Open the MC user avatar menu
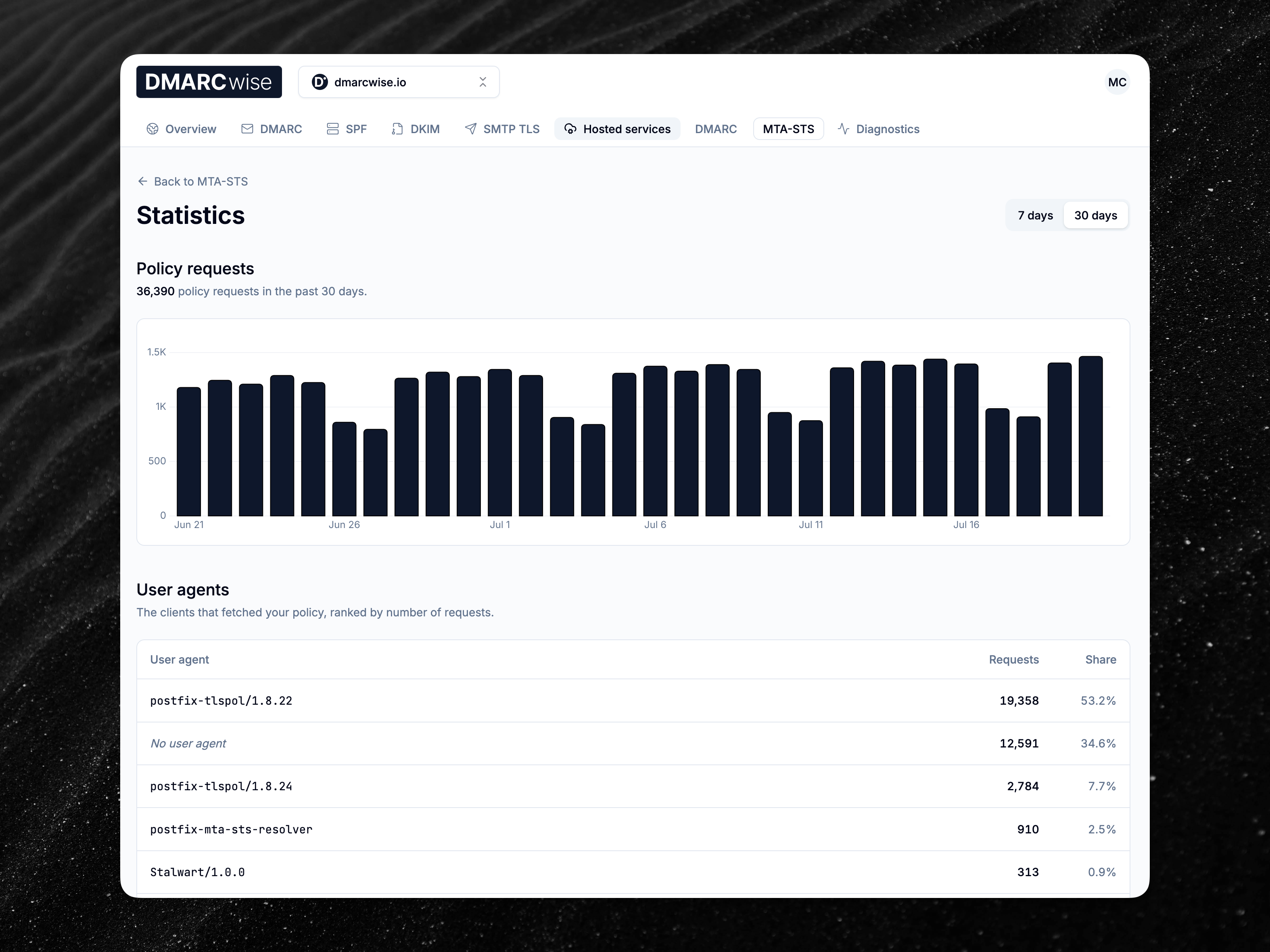 click(x=1117, y=82)
